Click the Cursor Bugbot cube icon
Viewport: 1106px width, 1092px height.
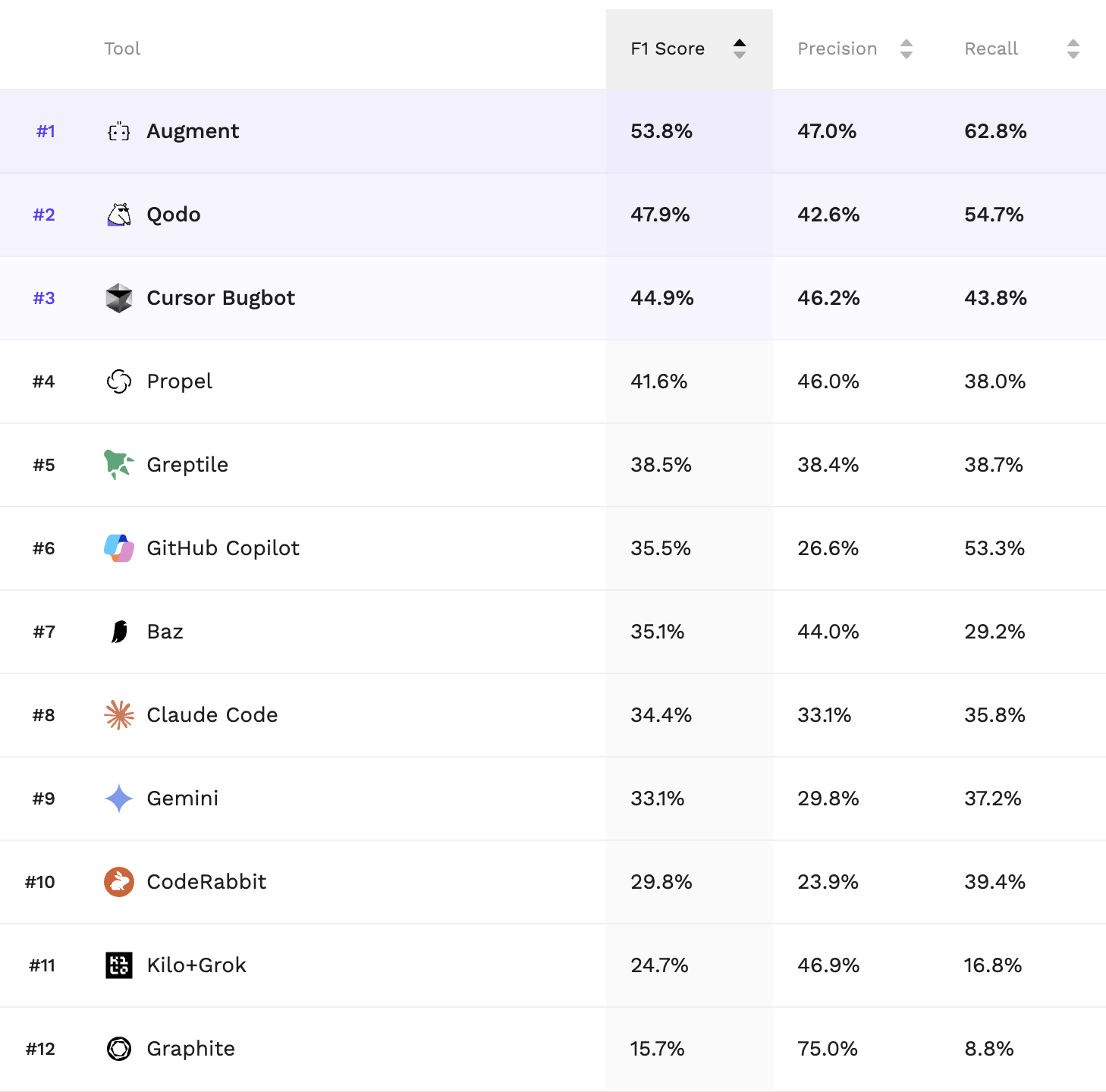click(119, 298)
